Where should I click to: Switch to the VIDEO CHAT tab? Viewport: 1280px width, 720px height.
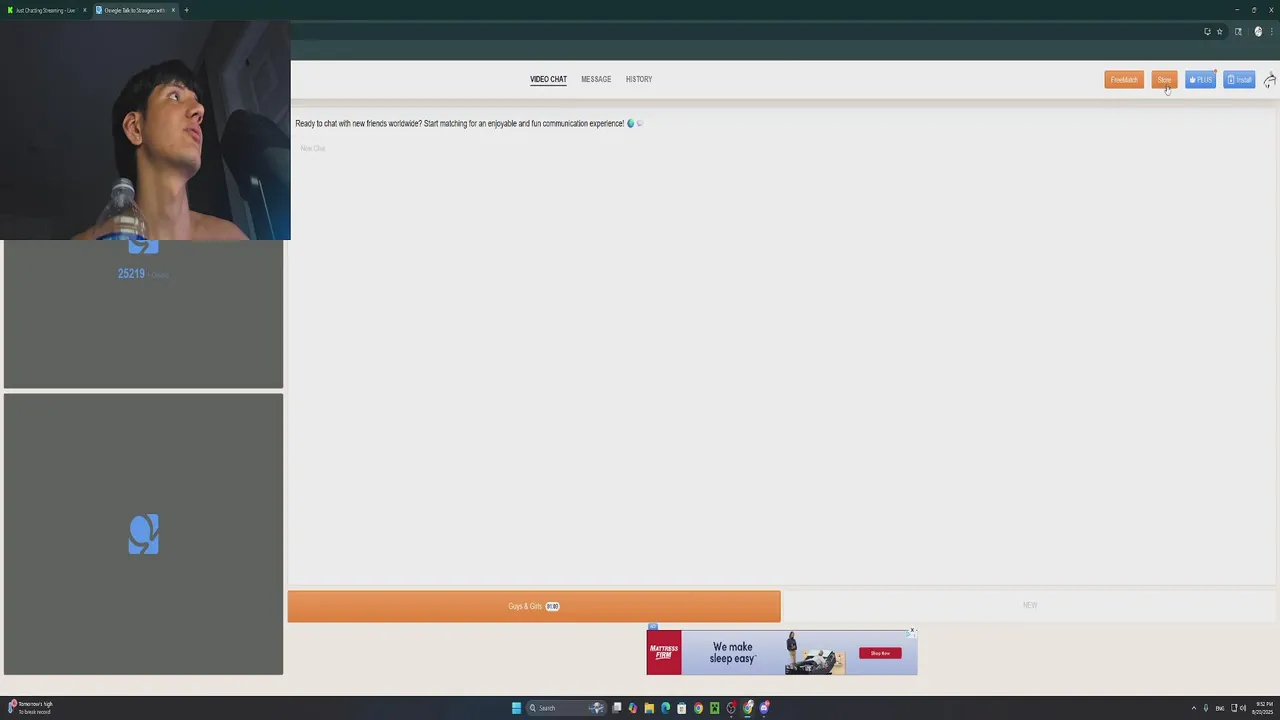tap(548, 79)
